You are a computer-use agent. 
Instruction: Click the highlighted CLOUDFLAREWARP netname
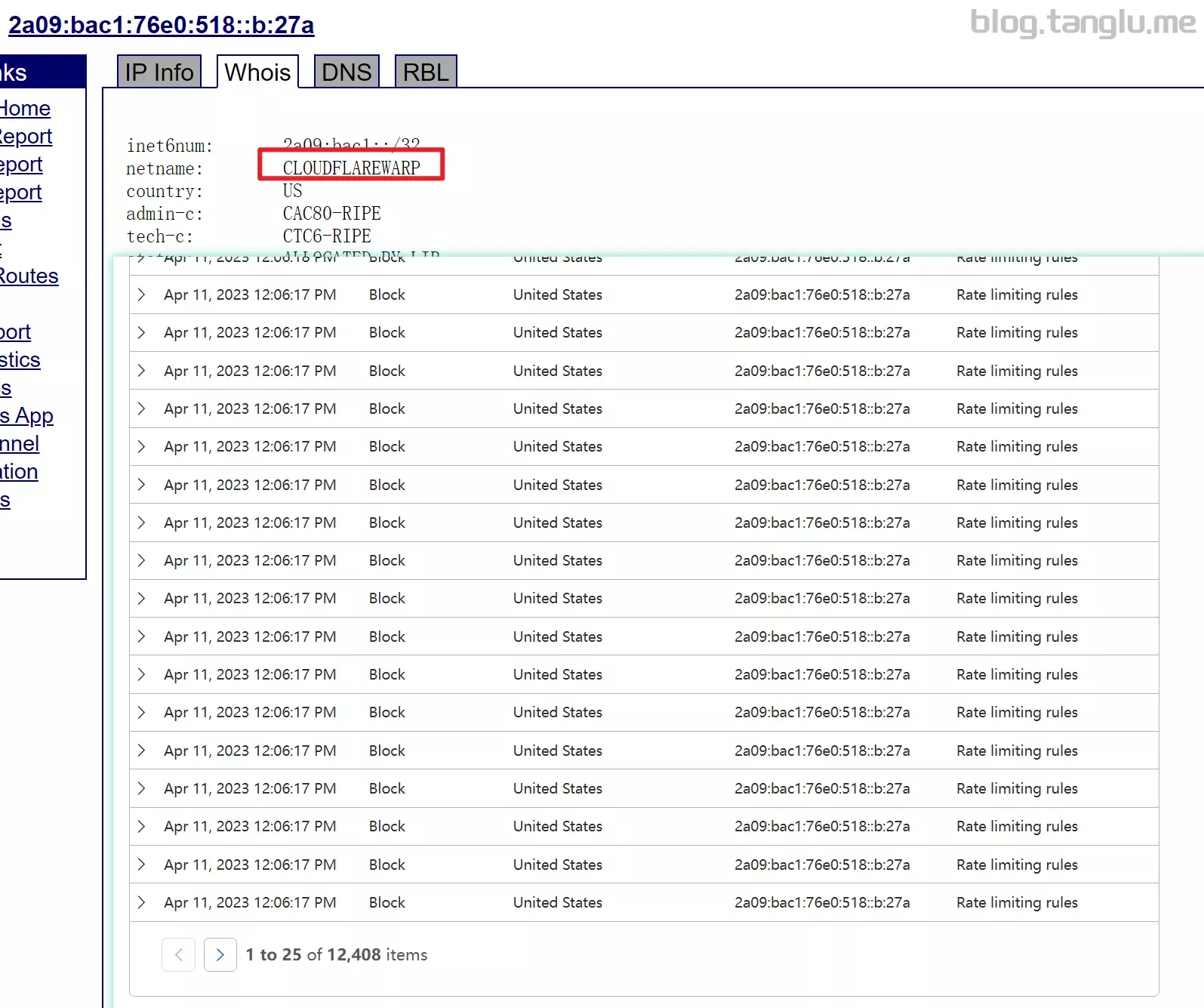point(351,168)
